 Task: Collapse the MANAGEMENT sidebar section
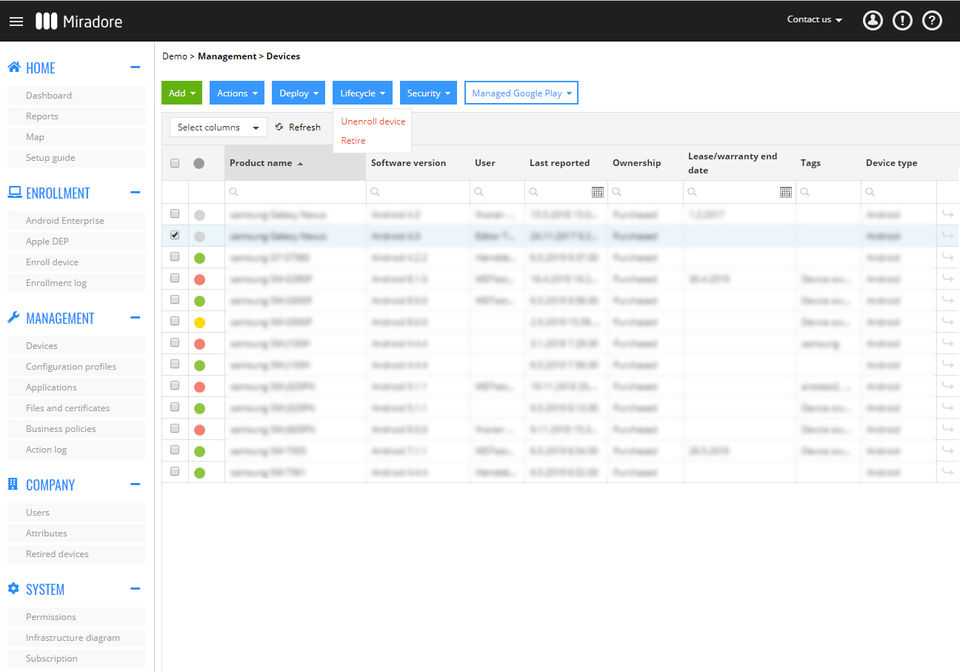click(135, 318)
